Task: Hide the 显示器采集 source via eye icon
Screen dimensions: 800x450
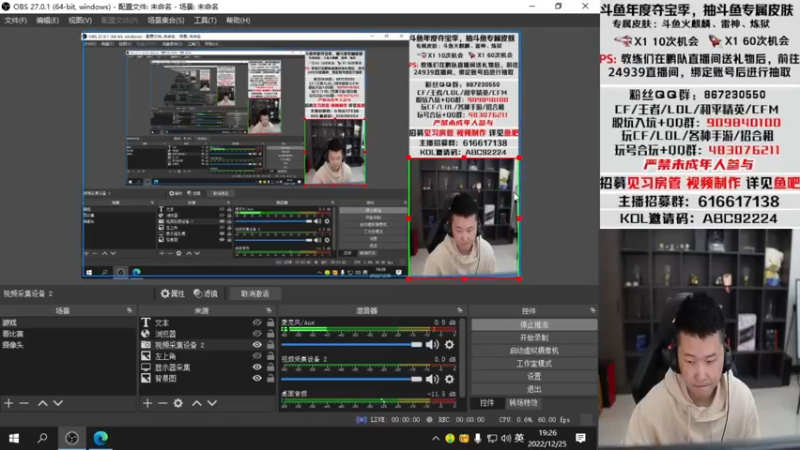Action: (x=257, y=367)
